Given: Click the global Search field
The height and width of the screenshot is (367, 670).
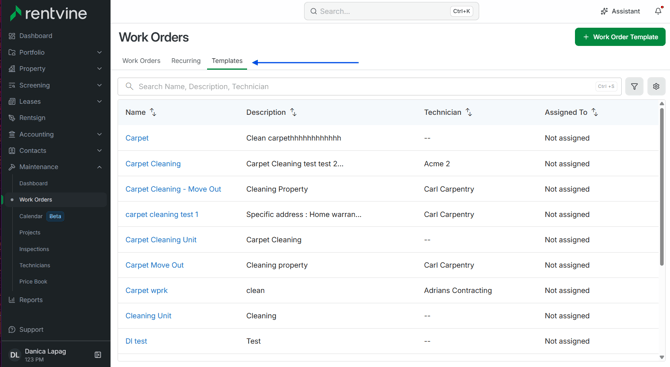Looking at the screenshot, I should (x=391, y=11).
